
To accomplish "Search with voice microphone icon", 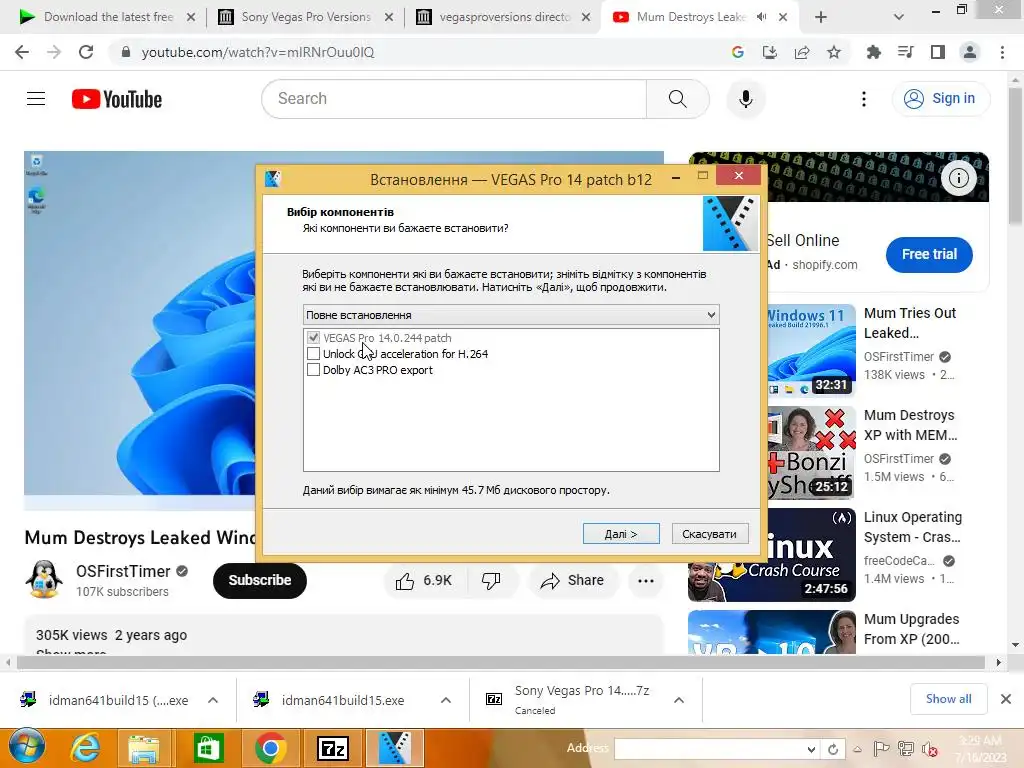I will point(745,99).
